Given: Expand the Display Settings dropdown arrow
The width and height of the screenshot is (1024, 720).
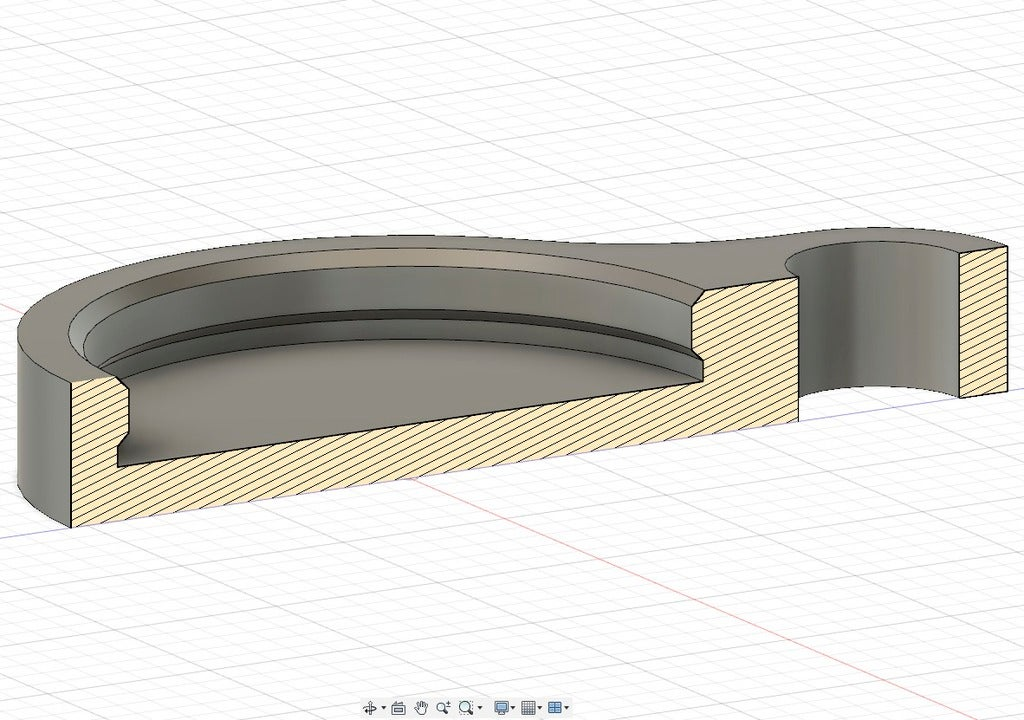Looking at the screenshot, I should 511,707.
